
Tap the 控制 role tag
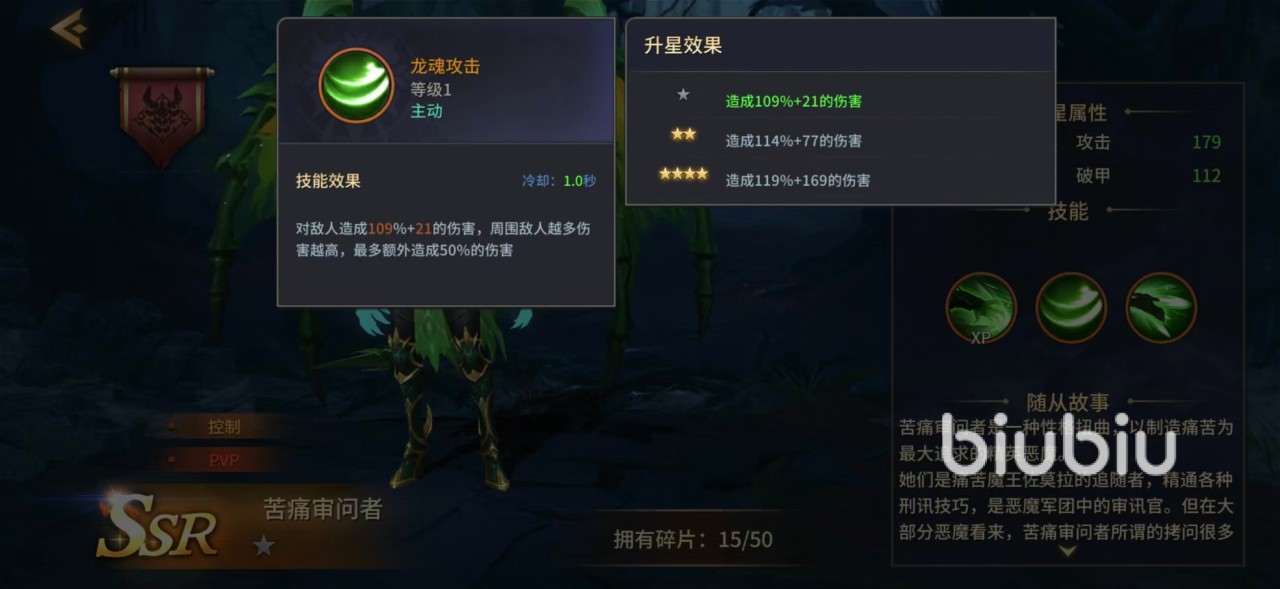tap(224, 426)
